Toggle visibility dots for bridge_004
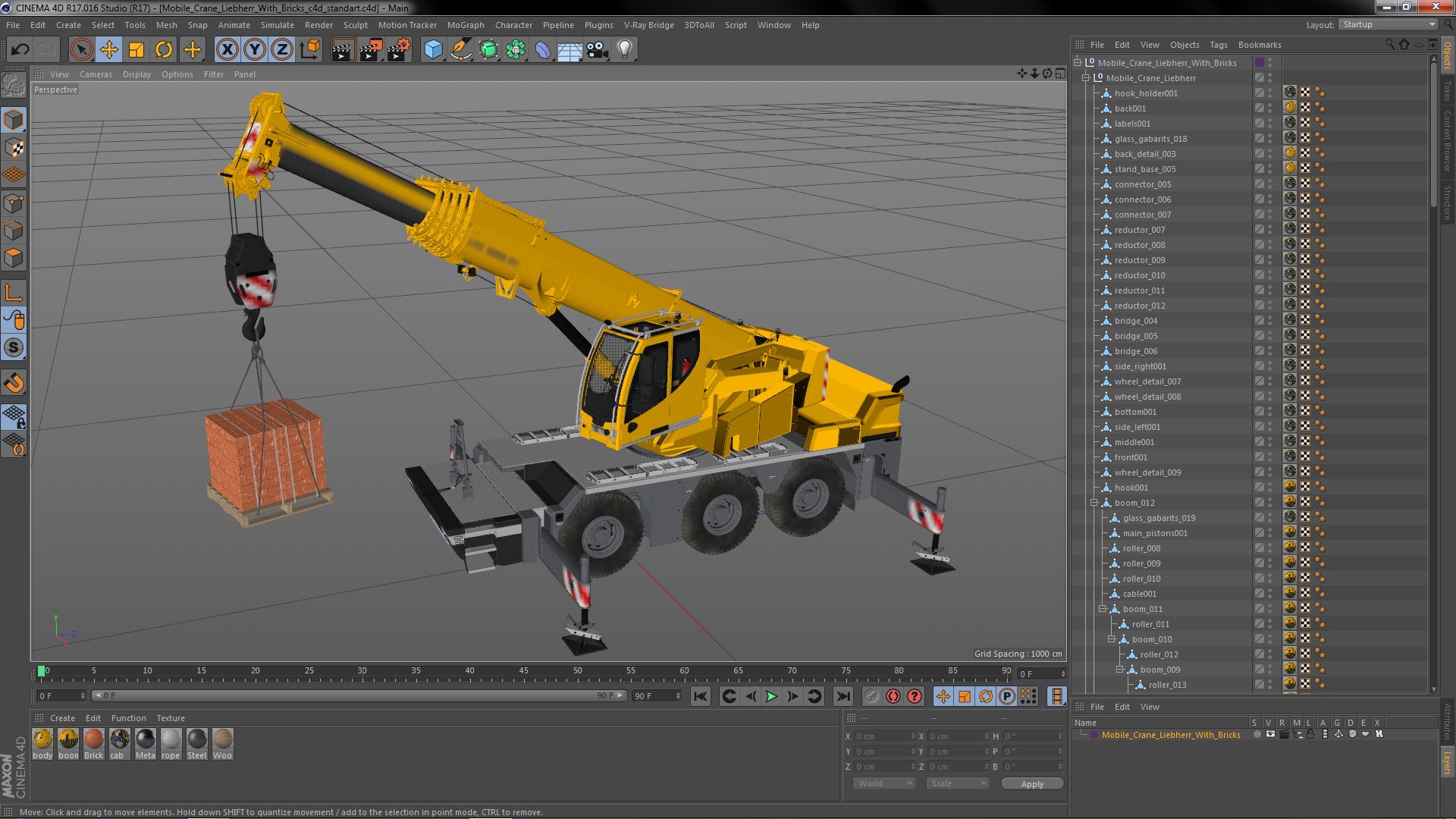Screen dimensions: 1456x819 (1270, 321)
